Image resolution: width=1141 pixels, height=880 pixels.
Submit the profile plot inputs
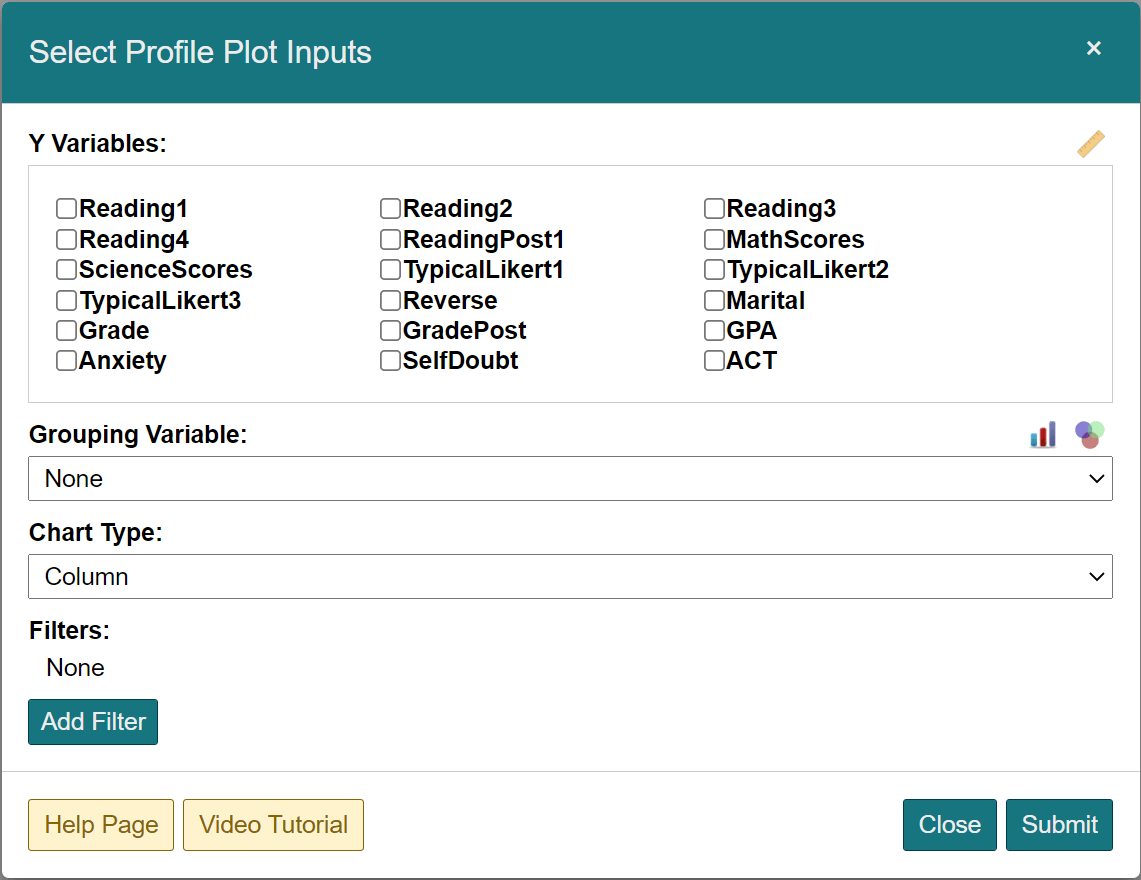point(1059,825)
